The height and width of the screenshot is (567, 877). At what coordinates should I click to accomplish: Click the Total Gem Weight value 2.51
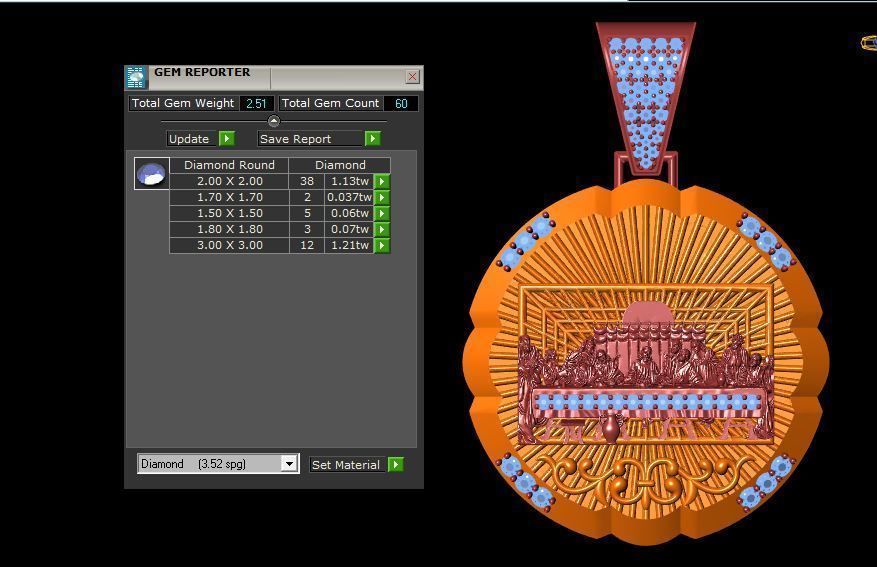pyautogui.click(x=256, y=103)
